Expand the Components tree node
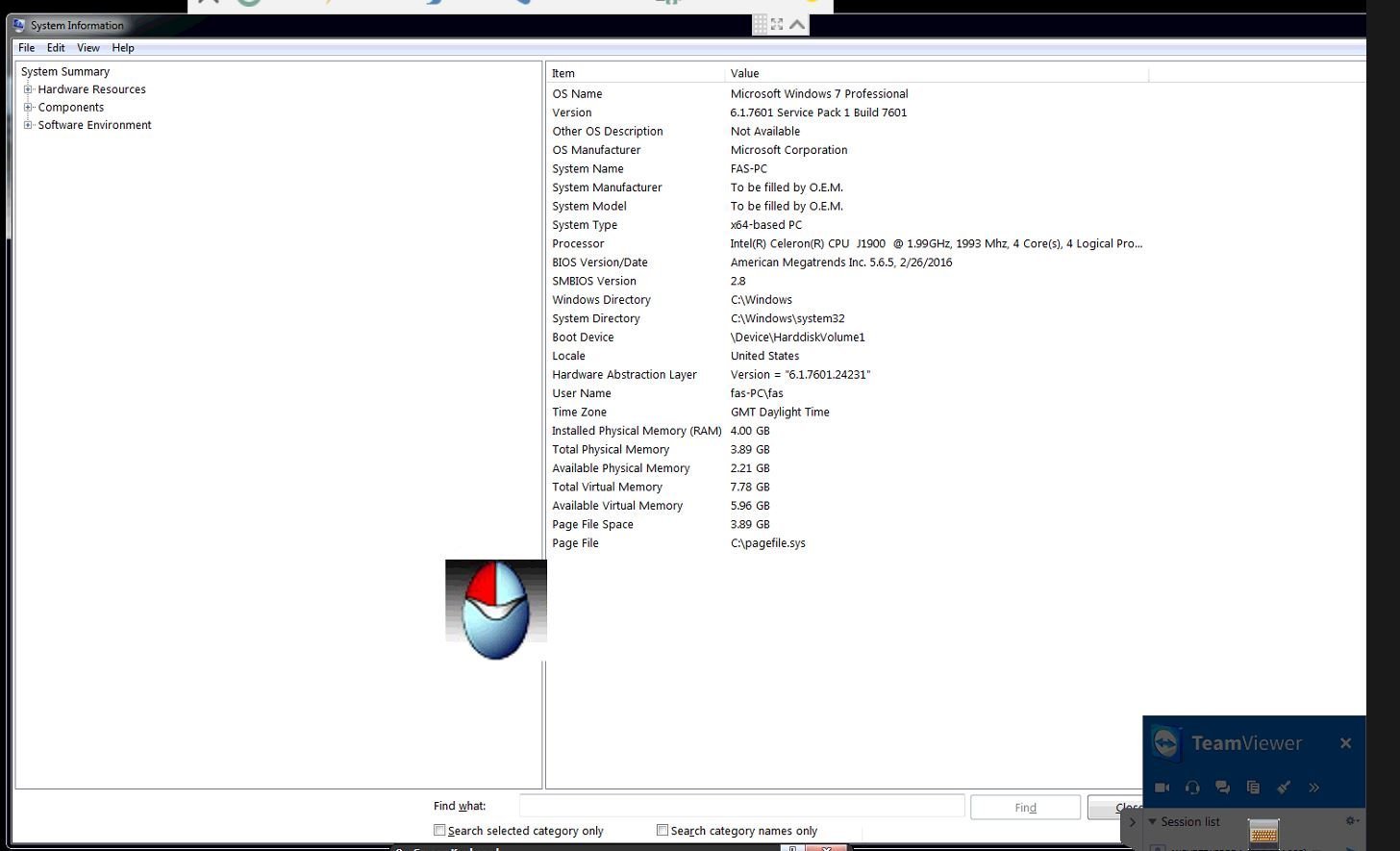The image size is (1400, 851). click(29, 107)
